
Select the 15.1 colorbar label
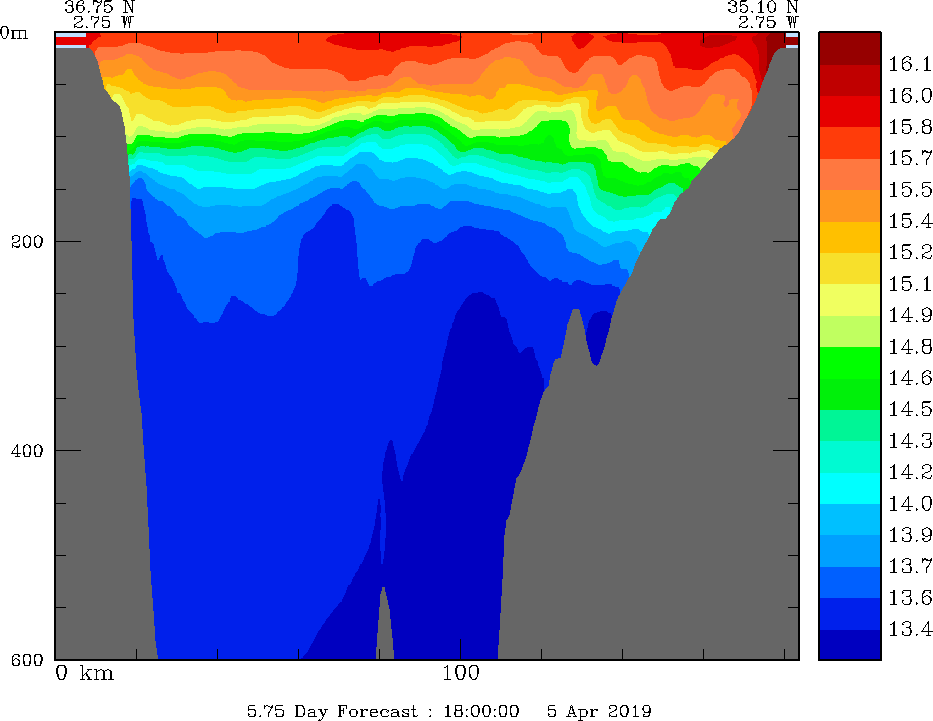click(910, 284)
